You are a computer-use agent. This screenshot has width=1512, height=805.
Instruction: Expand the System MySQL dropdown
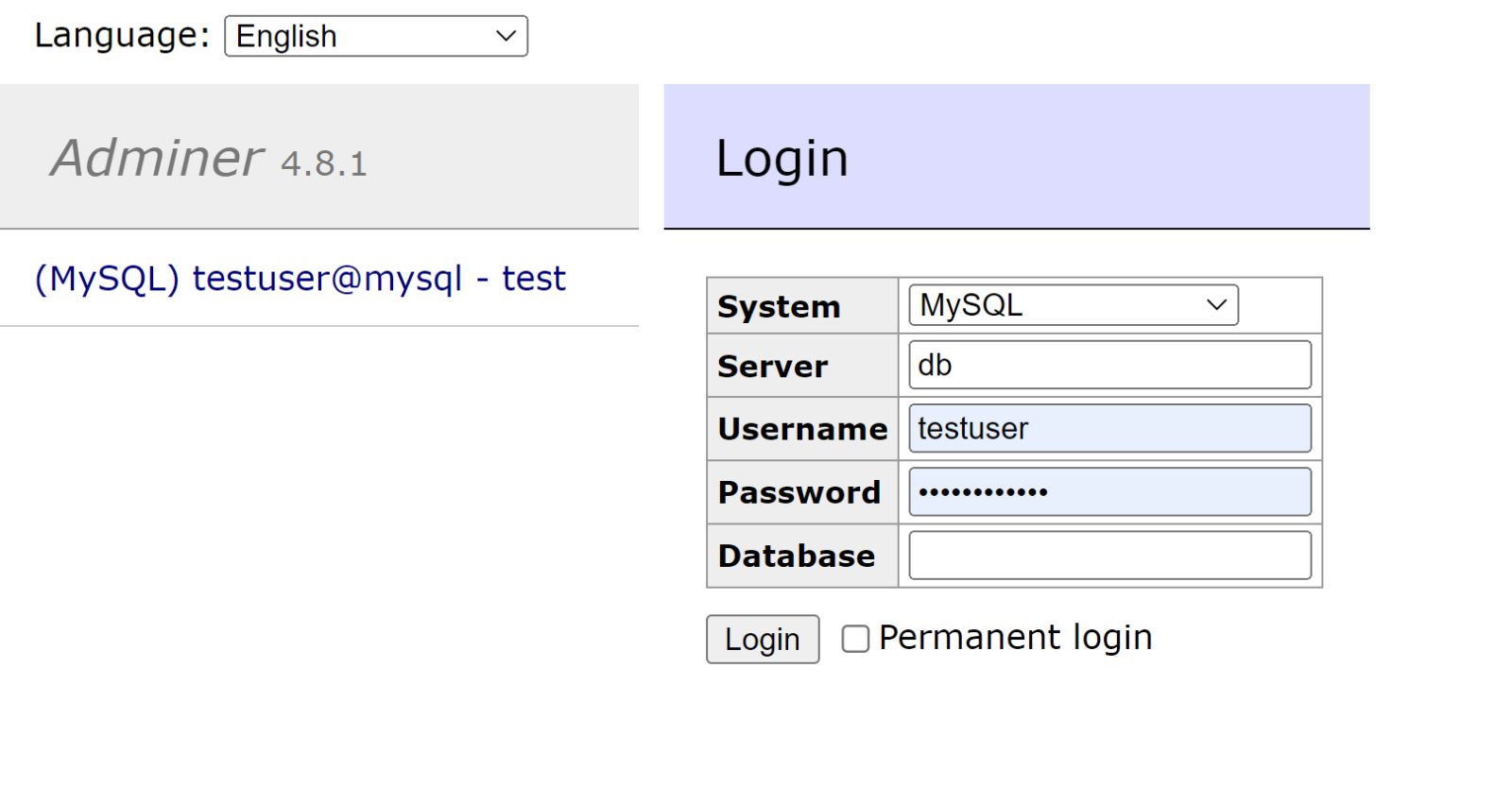(1073, 305)
